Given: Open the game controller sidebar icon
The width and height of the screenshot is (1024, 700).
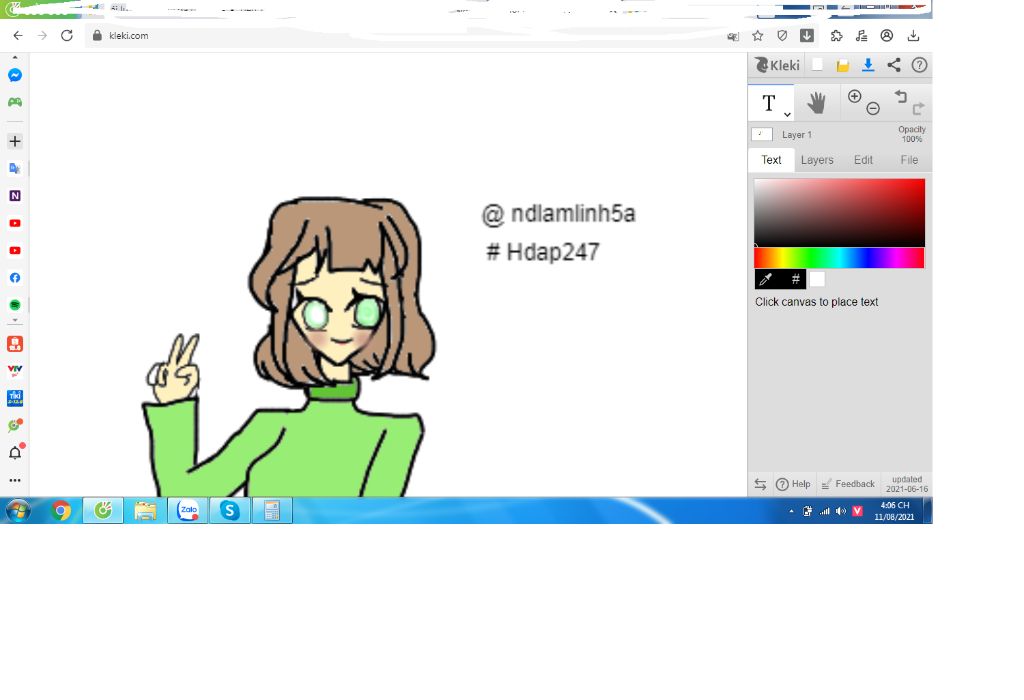Looking at the screenshot, I should (x=15, y=102).
